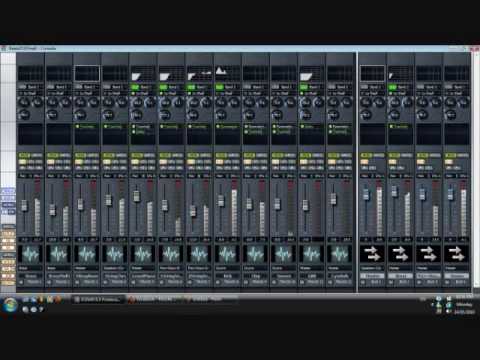Open the EQ plot on the fifth channel strip
Image resolution: width=480 pixels, height=360 pixels.
143,73
